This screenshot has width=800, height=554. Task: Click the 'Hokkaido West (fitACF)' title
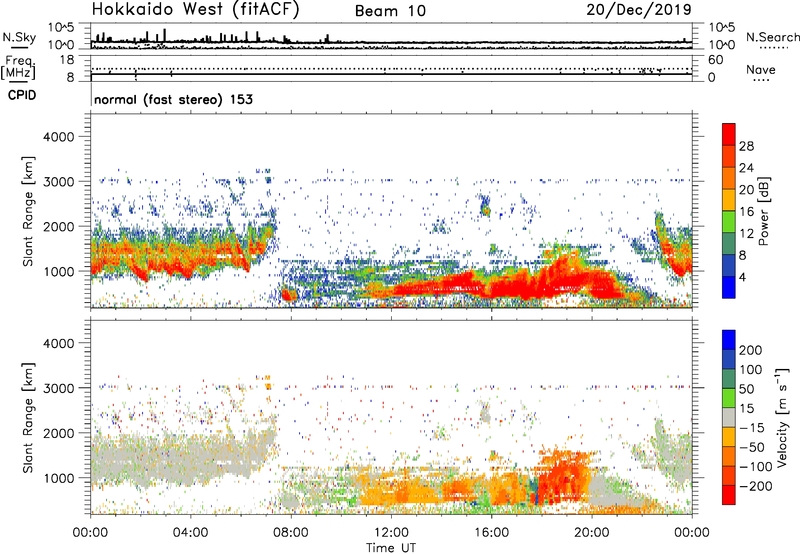(195, 9)
